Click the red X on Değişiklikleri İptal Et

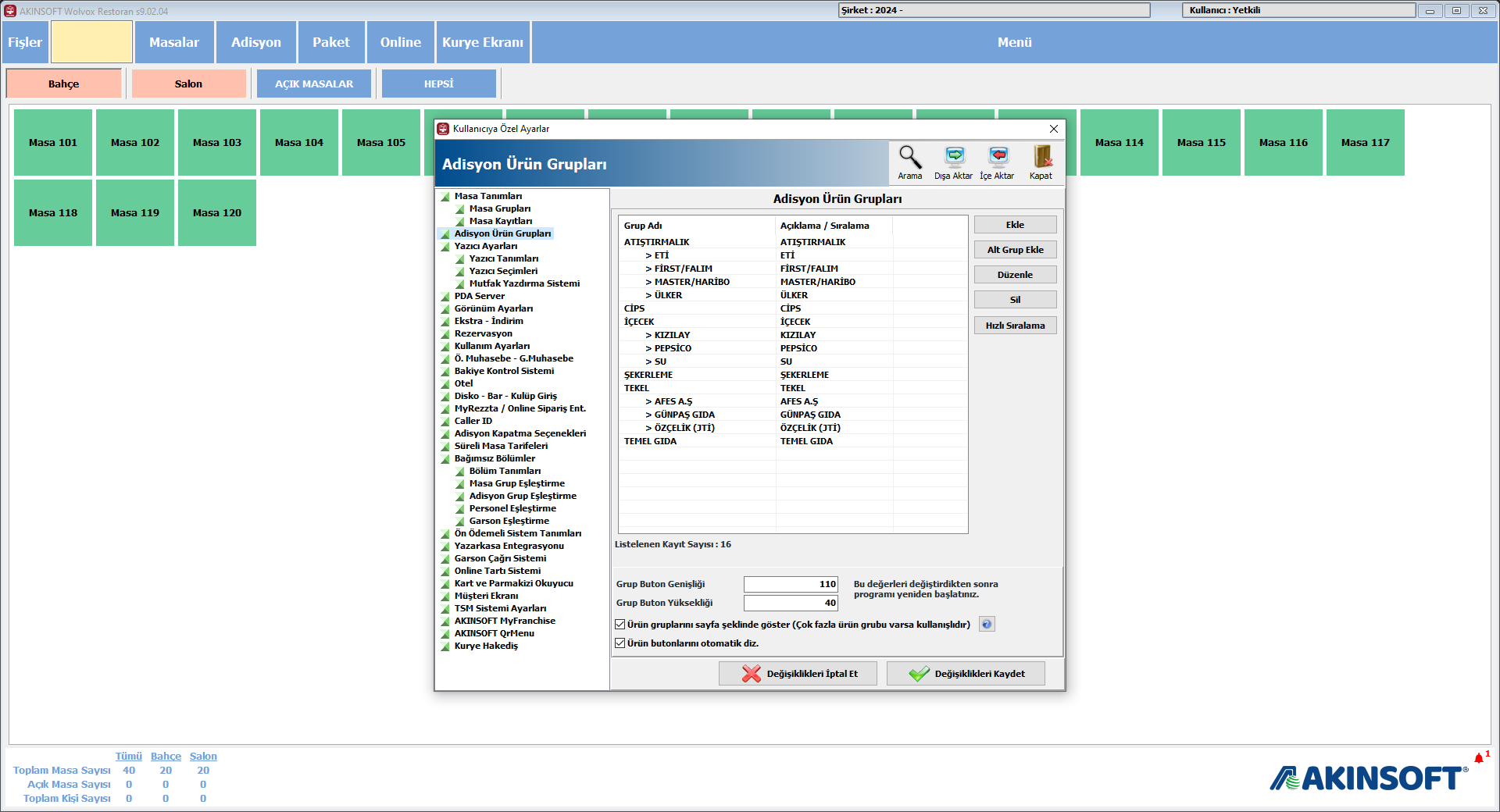(x=752, y=674)
